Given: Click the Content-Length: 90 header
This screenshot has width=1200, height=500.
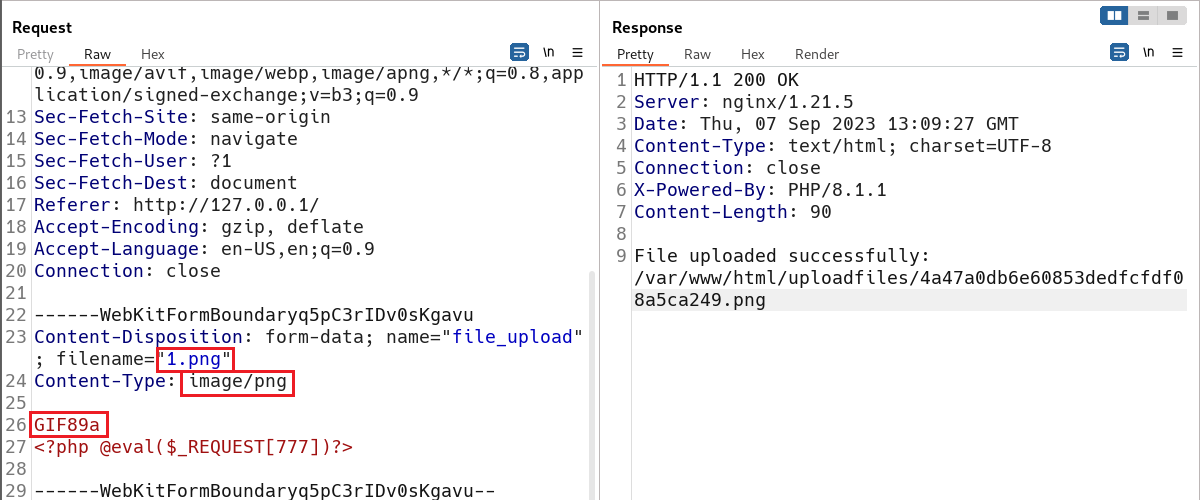Looking at the screenshot, I should 733,212.
